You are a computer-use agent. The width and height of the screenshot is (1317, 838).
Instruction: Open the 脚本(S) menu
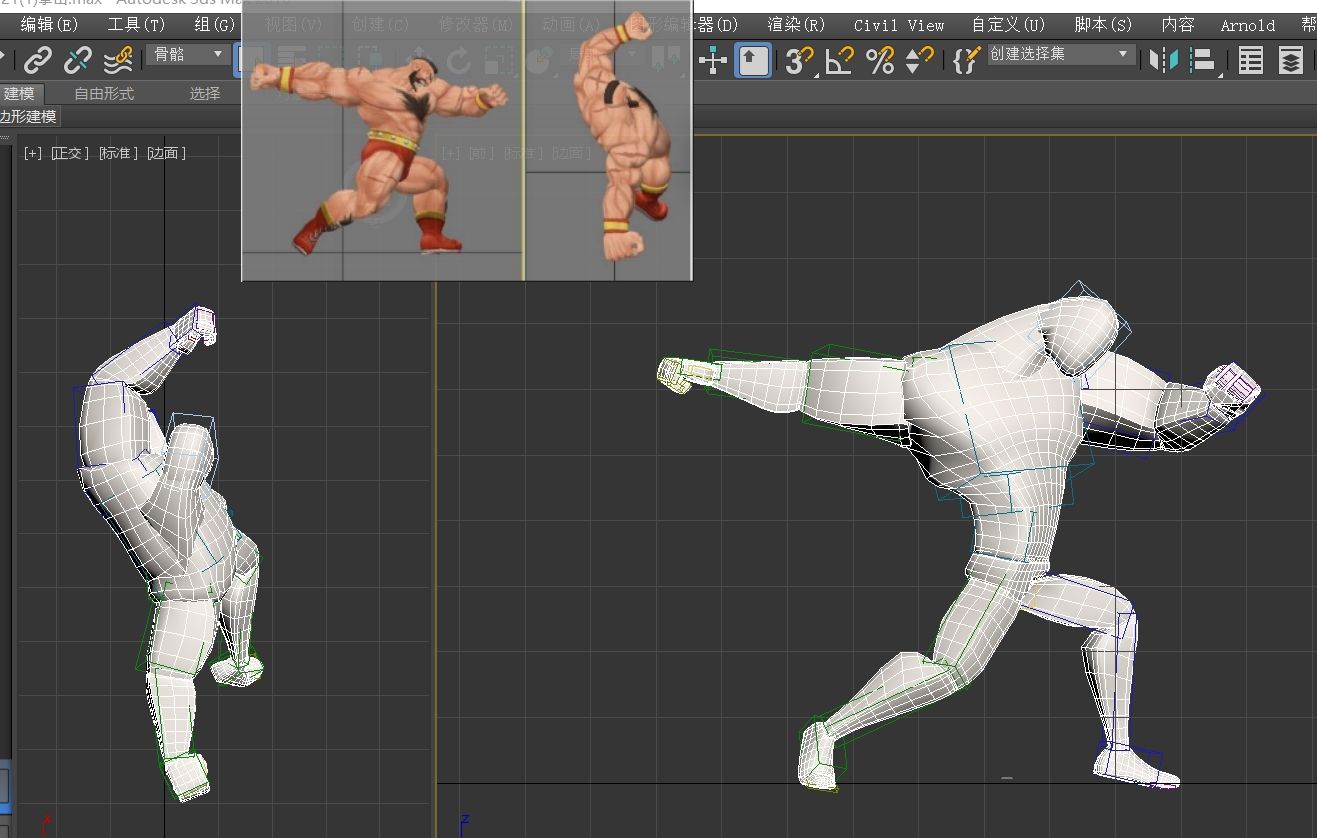(x=1103, y=25)
